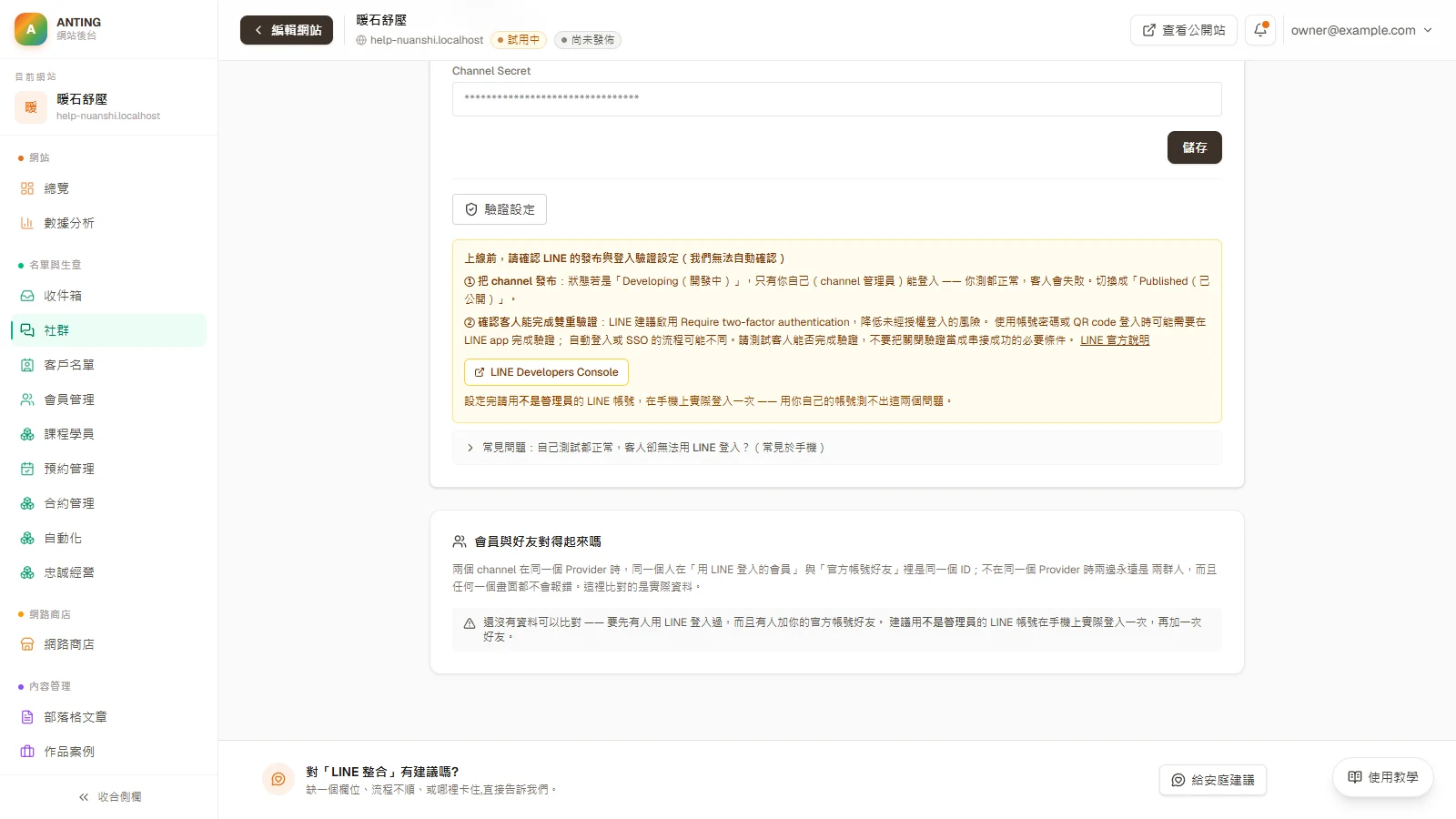
Task: Click the feedback chat icon beside LINE 整合
Action: (x=278, y=779)
